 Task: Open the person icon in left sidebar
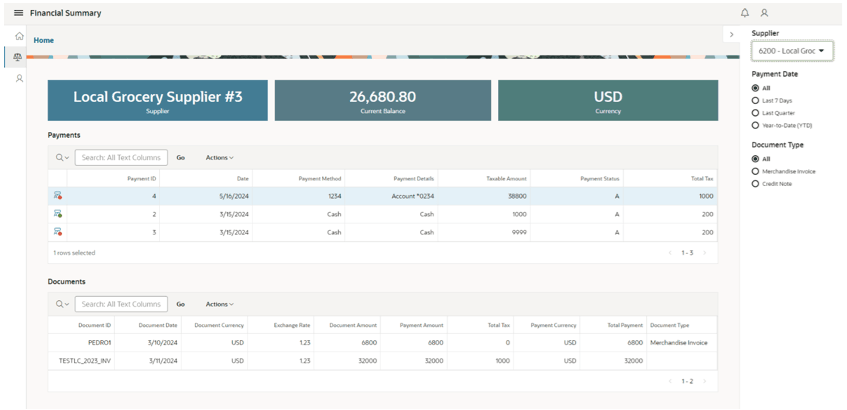point(19,78)
